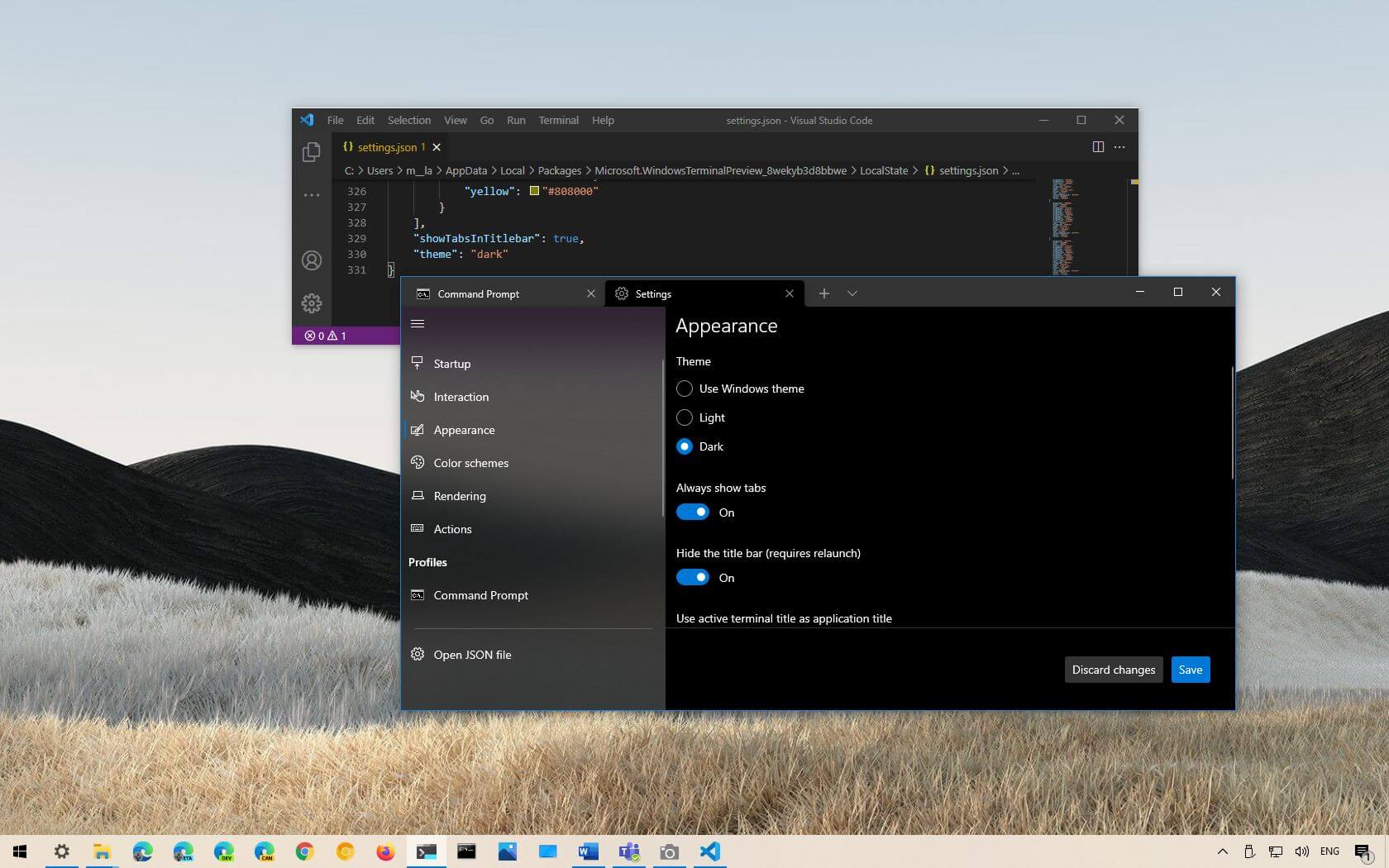Click the split editor right icon
The image size is (1389, 868).
[1098, 146]
